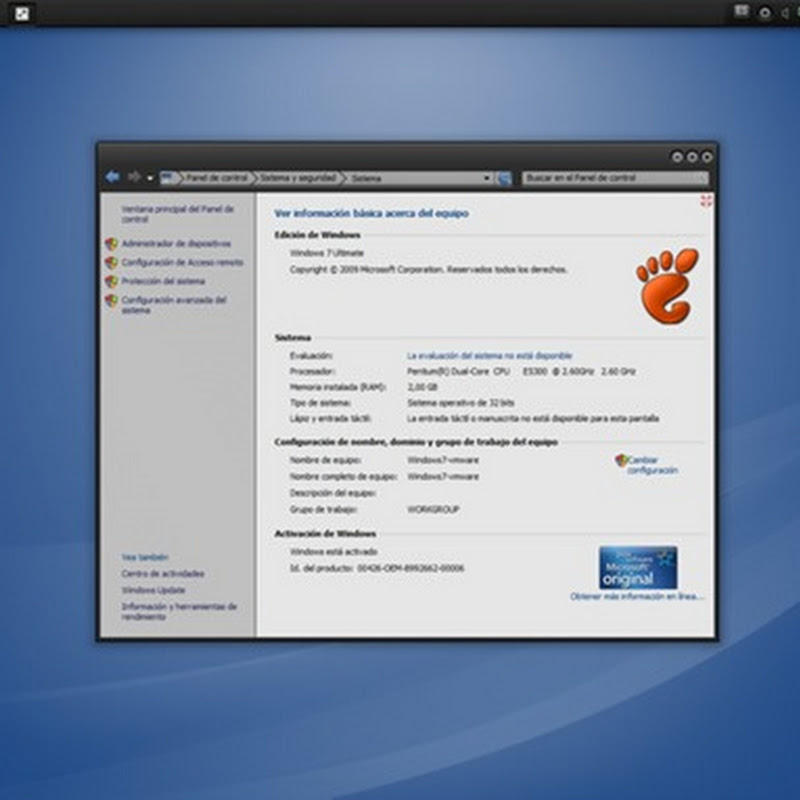Click the computer icon in address bar
Viewport: 800px width, 800px height.
click(167, 177)
